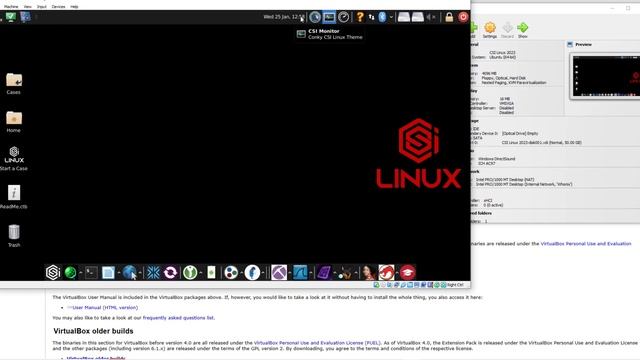Click the purple circular sync arrows dock icon
This screenshot has width=640, height=360.
coord(171,272)
